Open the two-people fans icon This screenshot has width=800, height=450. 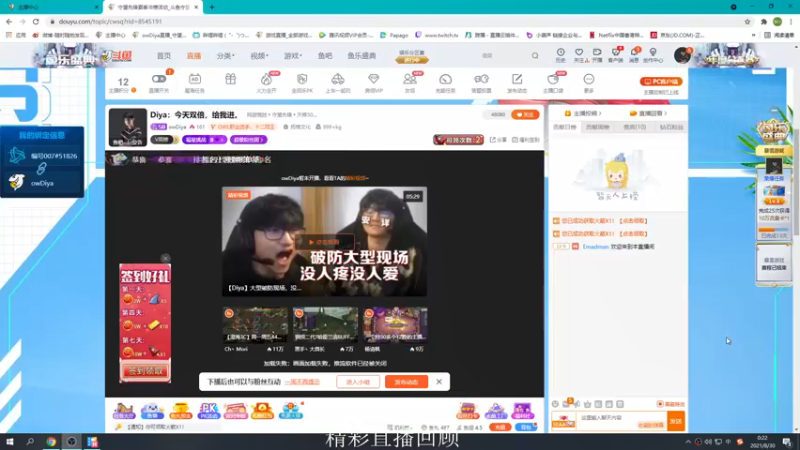click(410, 79)
